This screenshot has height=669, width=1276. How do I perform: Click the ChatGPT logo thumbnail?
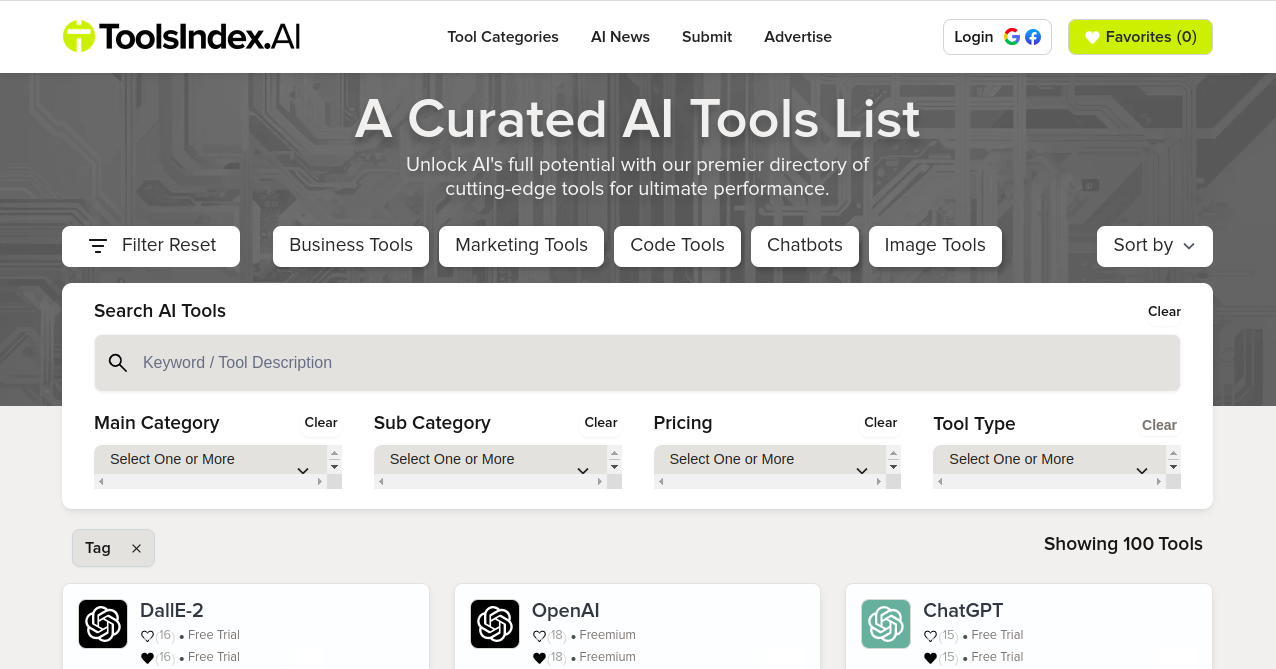886,624
